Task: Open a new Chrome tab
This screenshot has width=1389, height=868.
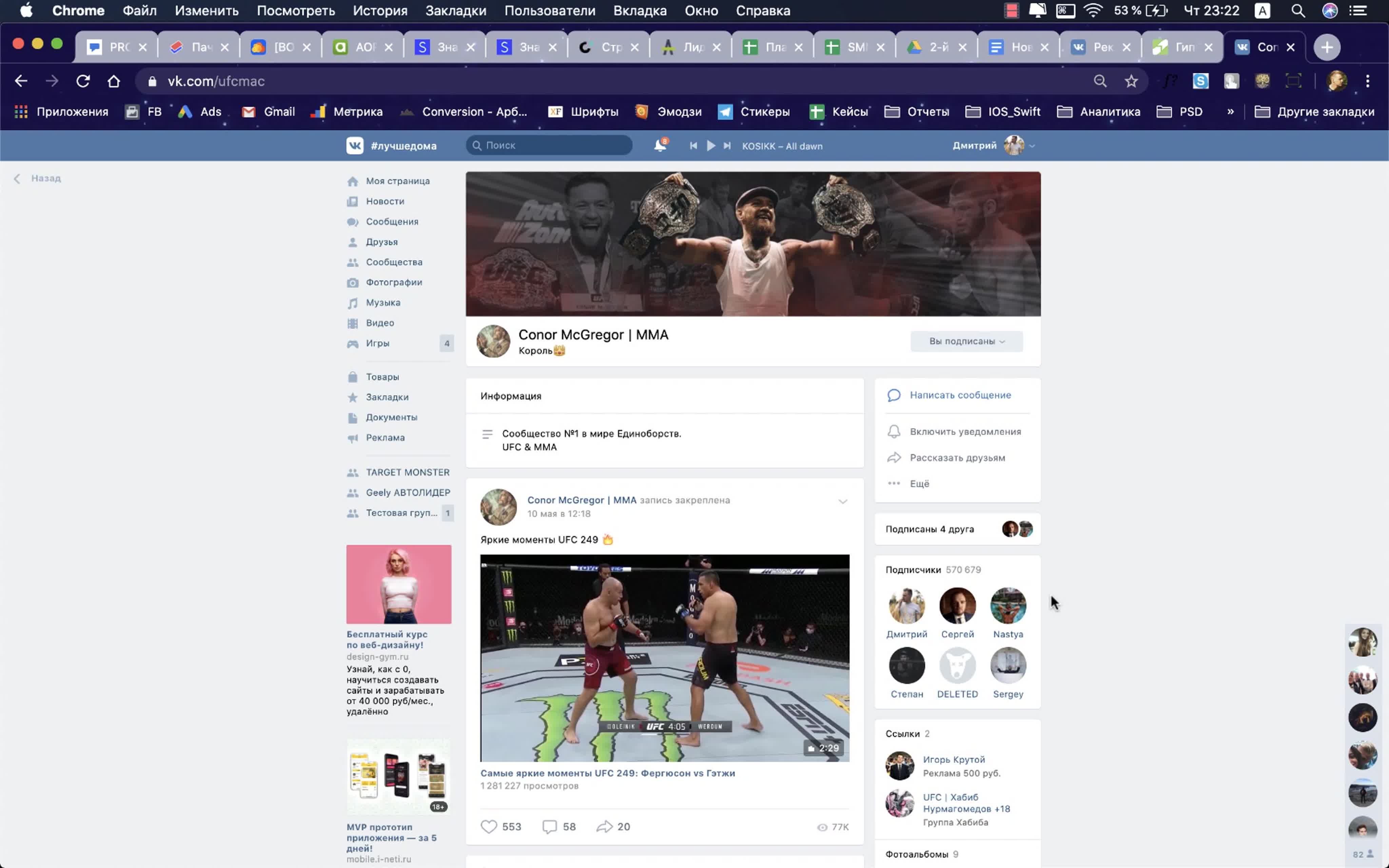Action: (1327, 47)
